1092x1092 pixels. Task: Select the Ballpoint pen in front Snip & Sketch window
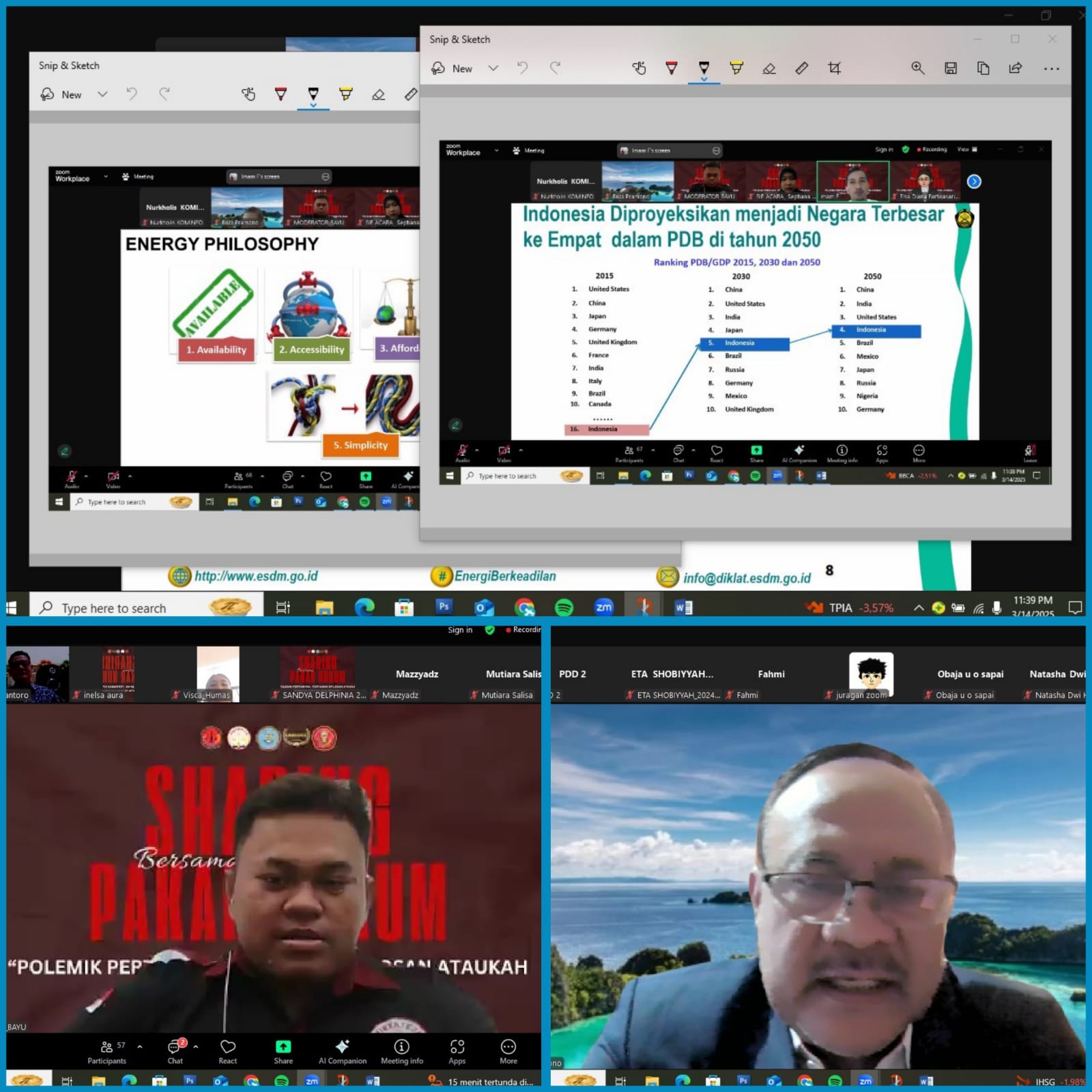(x=672, y=68)
